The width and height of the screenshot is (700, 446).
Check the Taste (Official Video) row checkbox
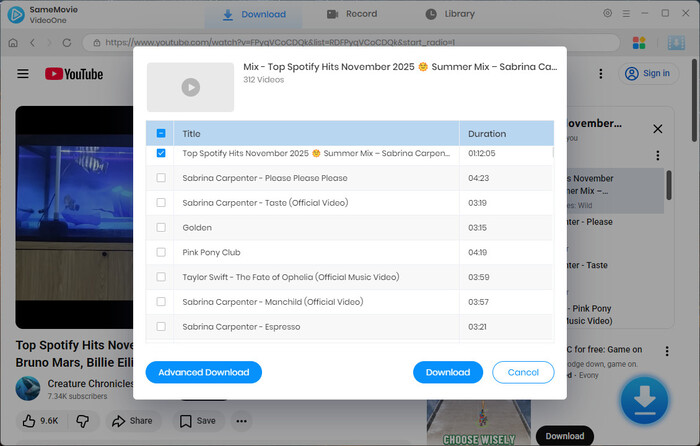(x=161, y=203)
